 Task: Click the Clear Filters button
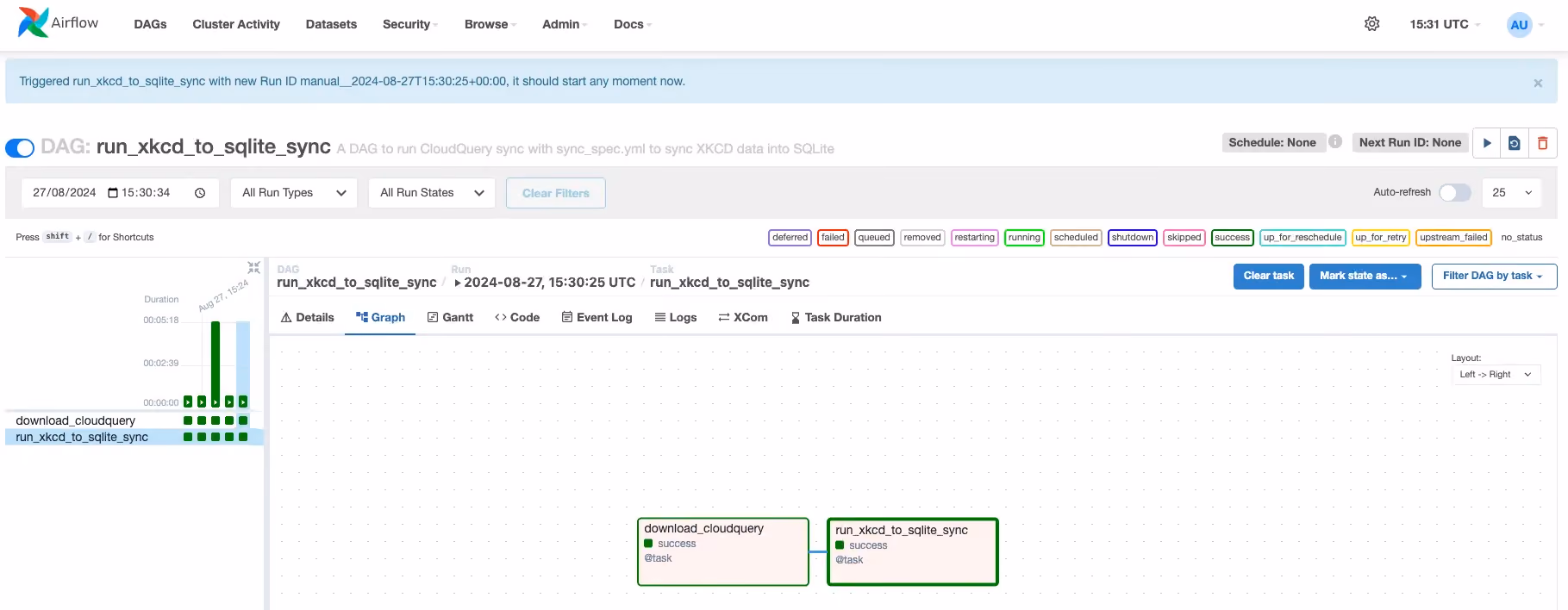(555, 193)
